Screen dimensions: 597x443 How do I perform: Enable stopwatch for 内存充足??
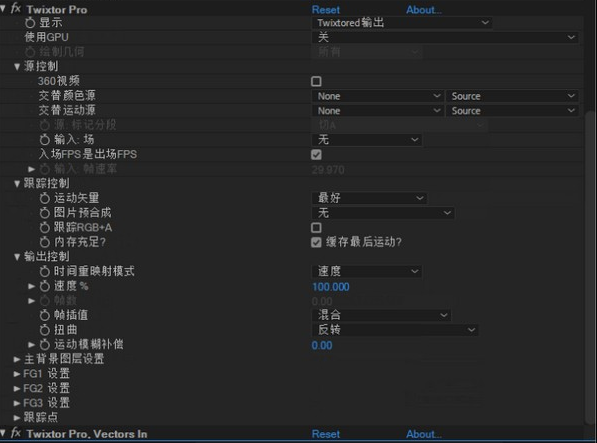[45, 242]
